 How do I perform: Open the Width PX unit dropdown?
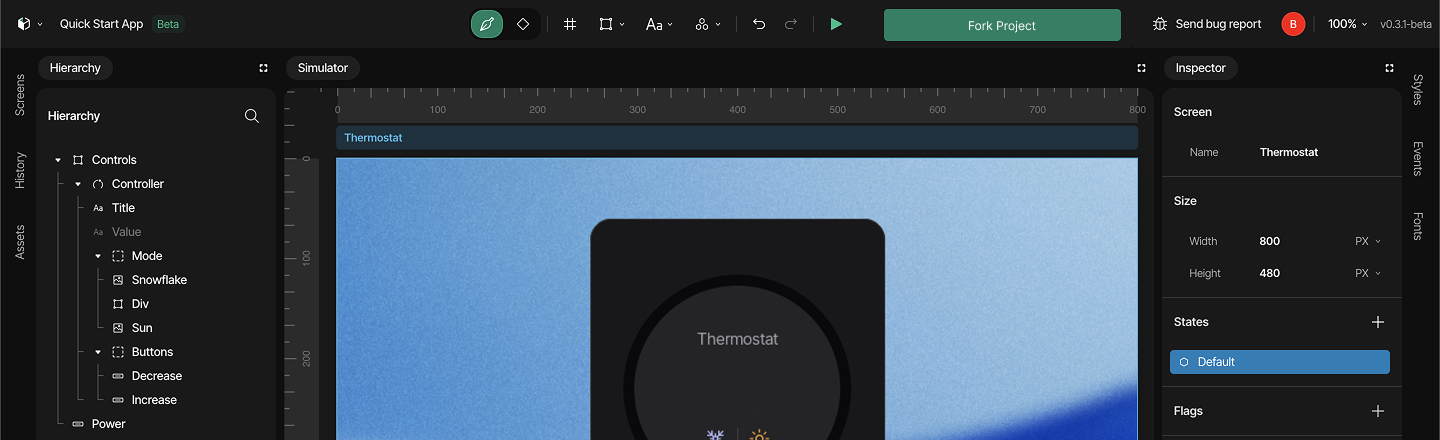1368,241
